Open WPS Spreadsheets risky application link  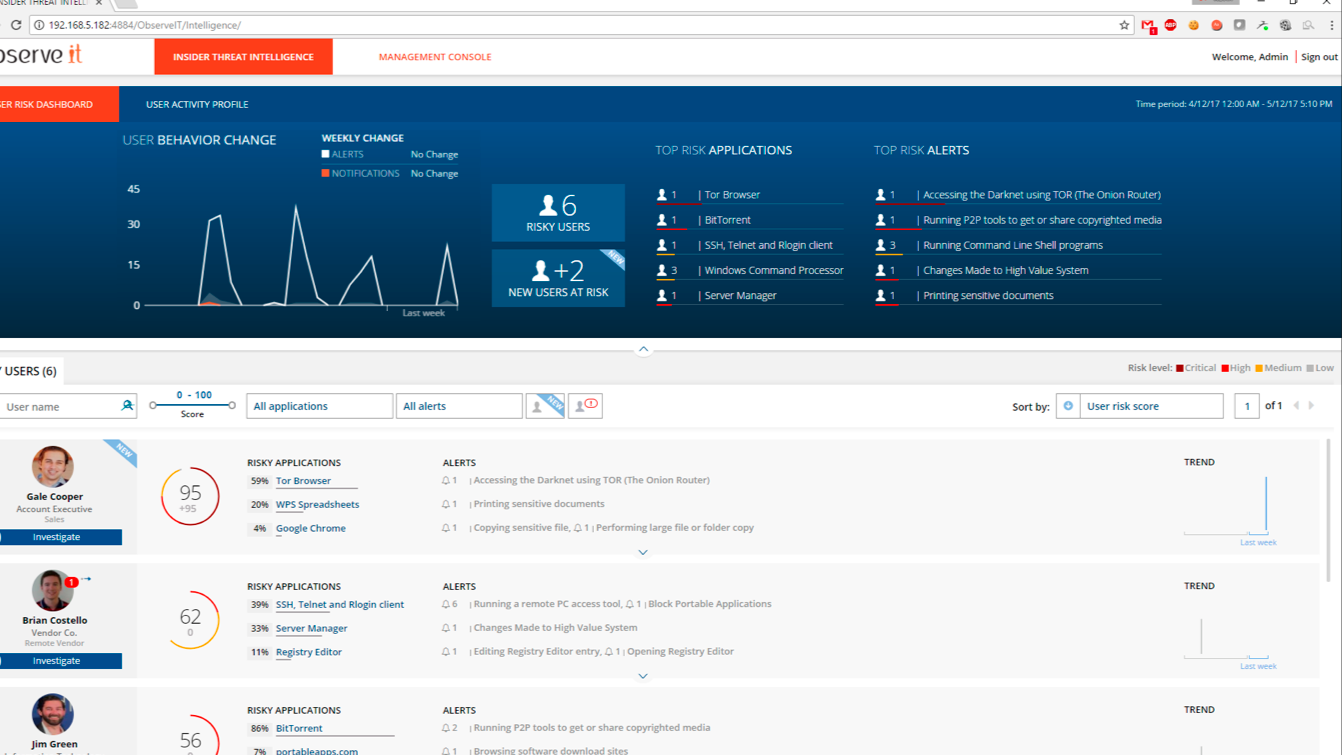(317, 505)
